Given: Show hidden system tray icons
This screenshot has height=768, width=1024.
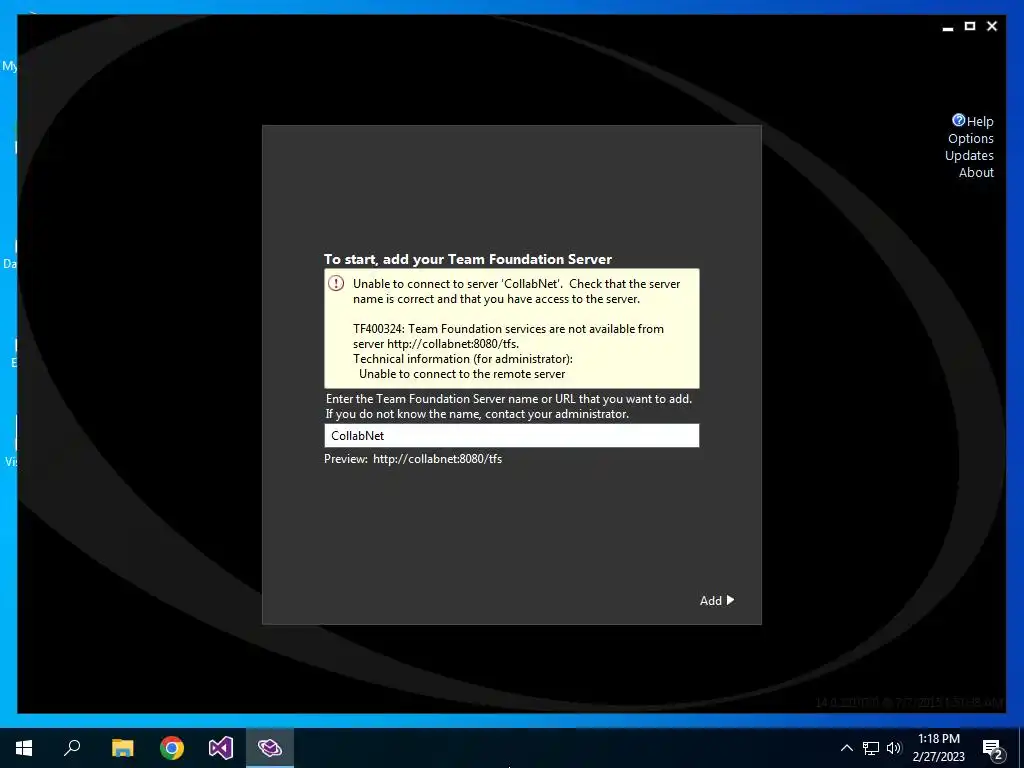Looking at the screenshot, I should click(846, 748).
